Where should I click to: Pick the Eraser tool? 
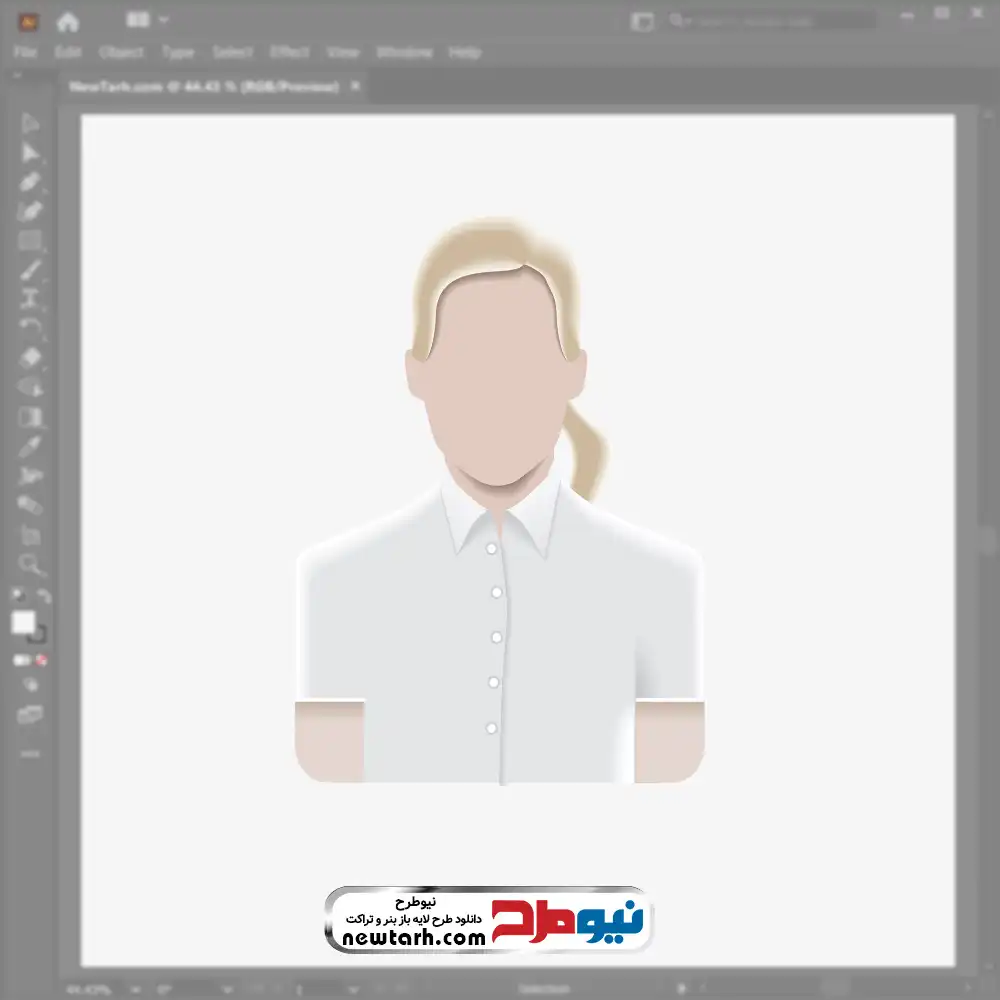(29, 358)
